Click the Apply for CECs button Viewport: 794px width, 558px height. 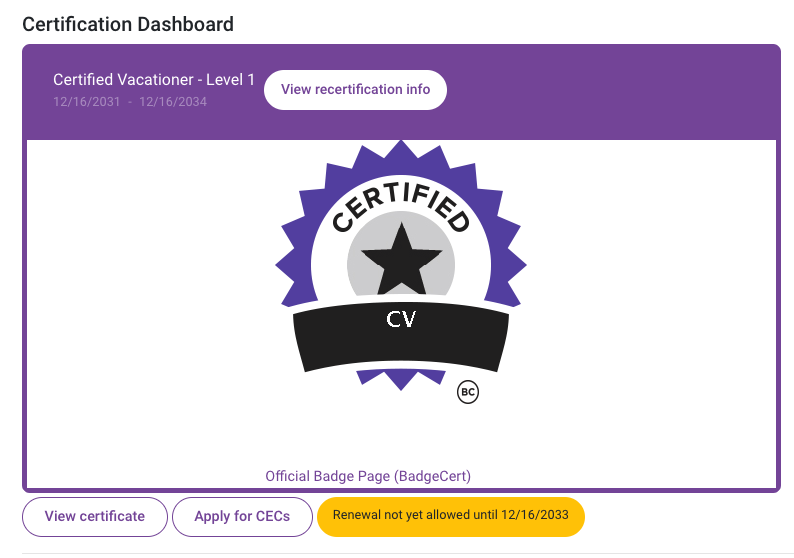tap(242, 517)
